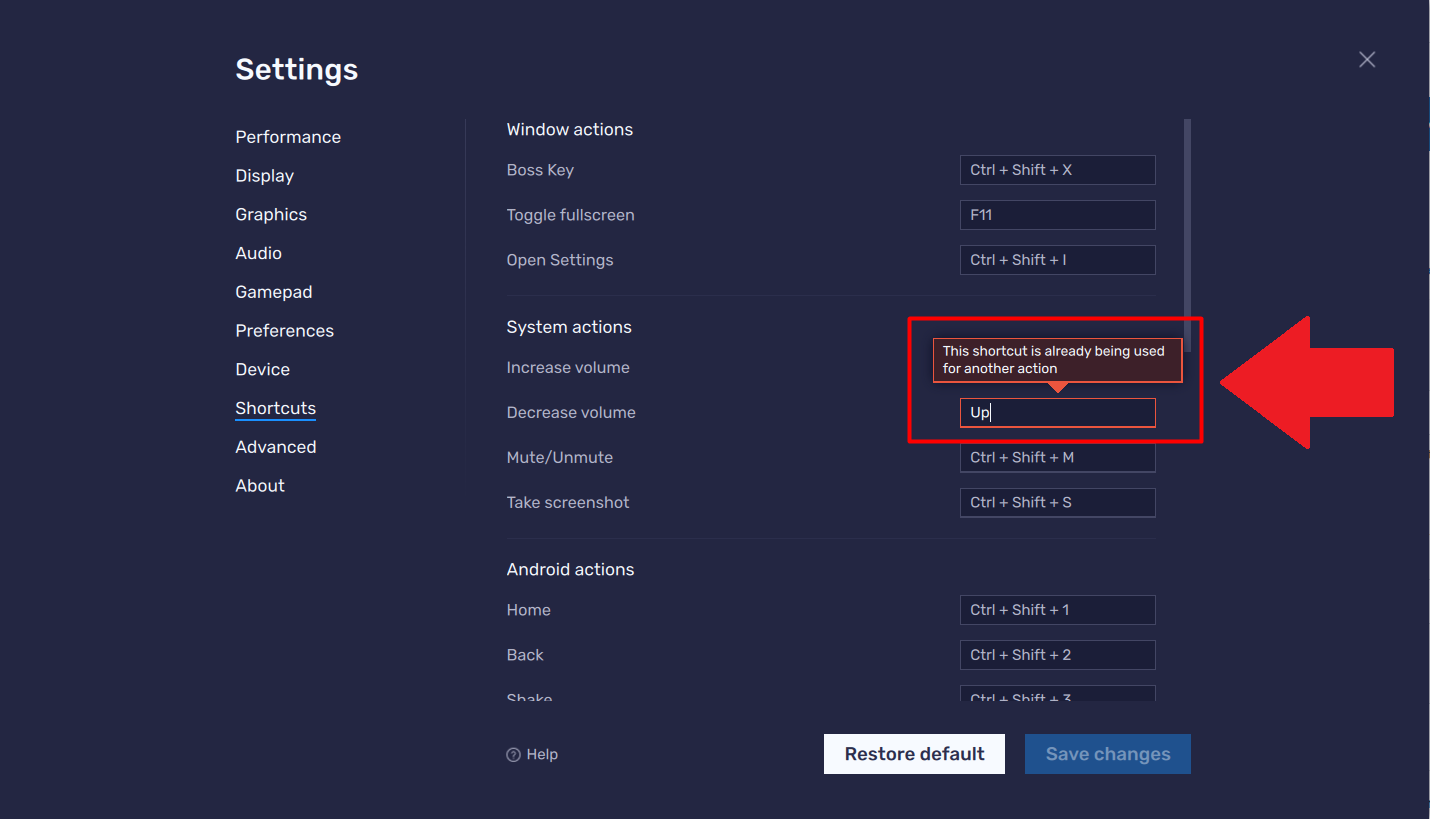Image resolution: width=1430 pixels, height=819 pixels.
Task: Switch to the Graphics settings tab
Action: pyautogui.click(x=270, y=214)
